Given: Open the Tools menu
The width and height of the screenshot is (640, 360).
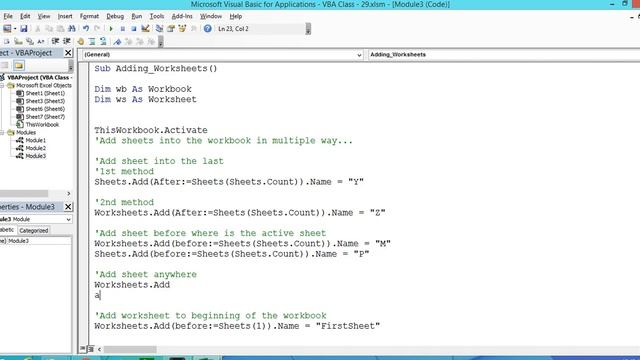Looking at the screenshot, I should pyautogui.click(x=157, y=16).
